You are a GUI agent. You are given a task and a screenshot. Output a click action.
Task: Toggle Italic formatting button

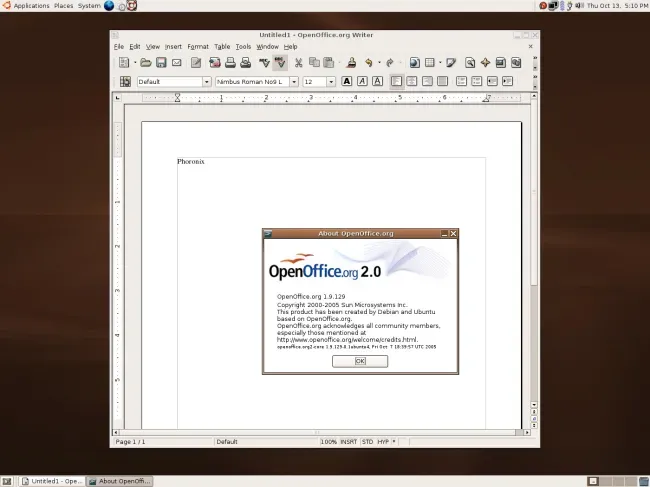pyautogui.click(x=362, y=82)
